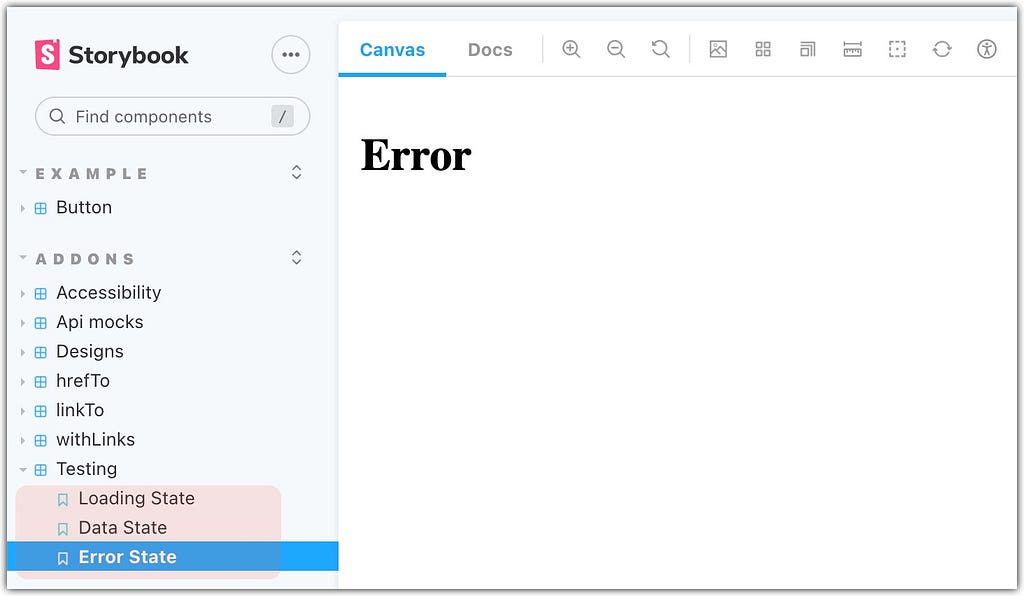Remount the current story

pyautogui.click(x=942, y=48)
